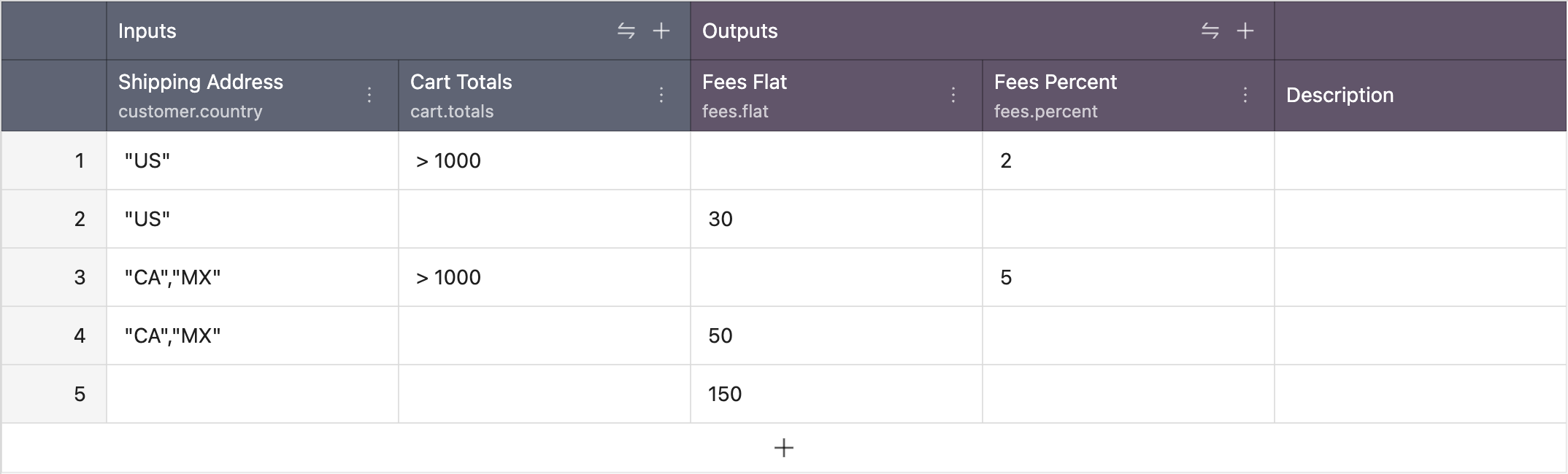Open Fees Flat column options menu
Image resolution: width=1568 pixels, height=474 pixels.
tap(953, 95)
